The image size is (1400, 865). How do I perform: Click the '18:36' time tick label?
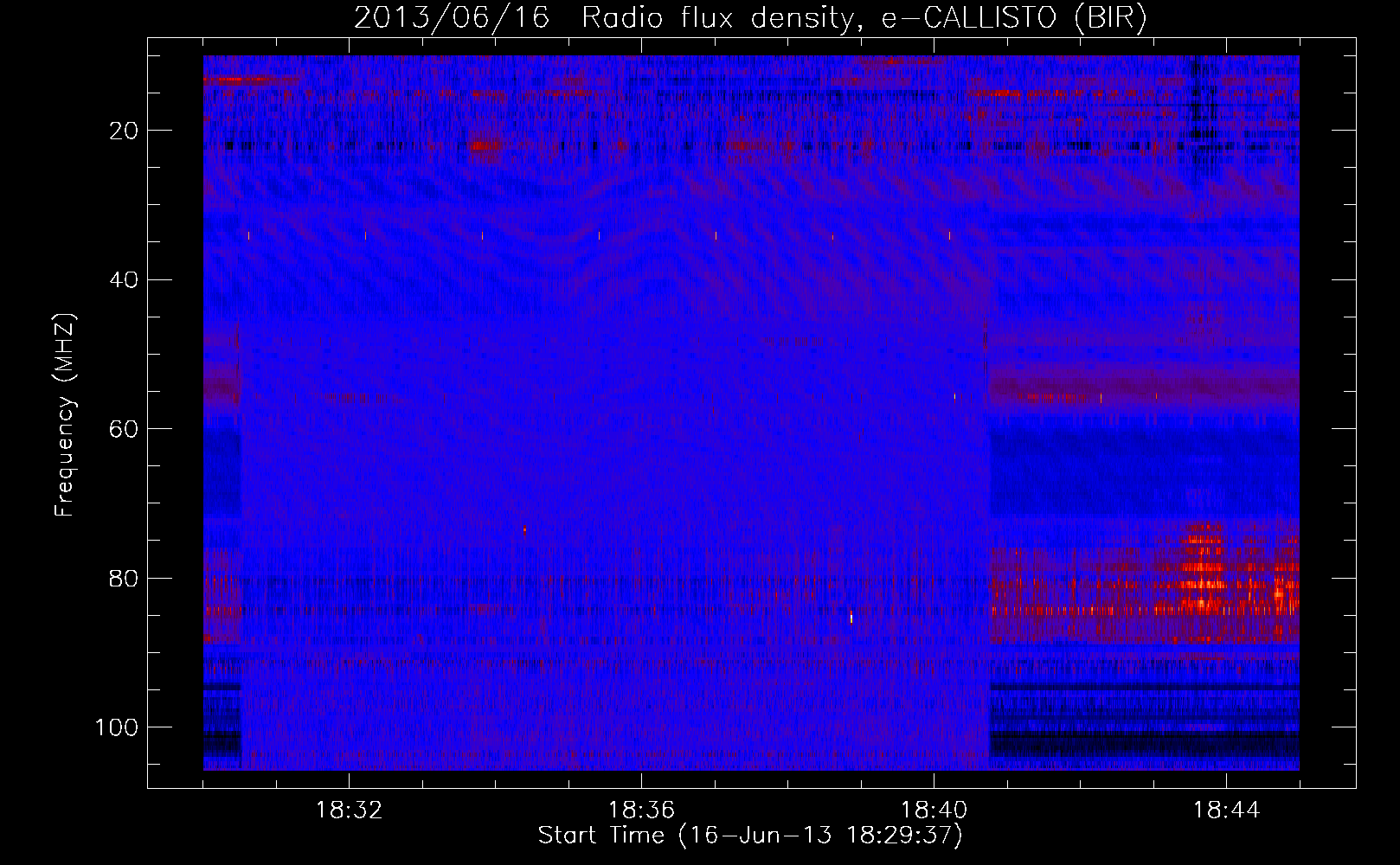coord(641,811)
